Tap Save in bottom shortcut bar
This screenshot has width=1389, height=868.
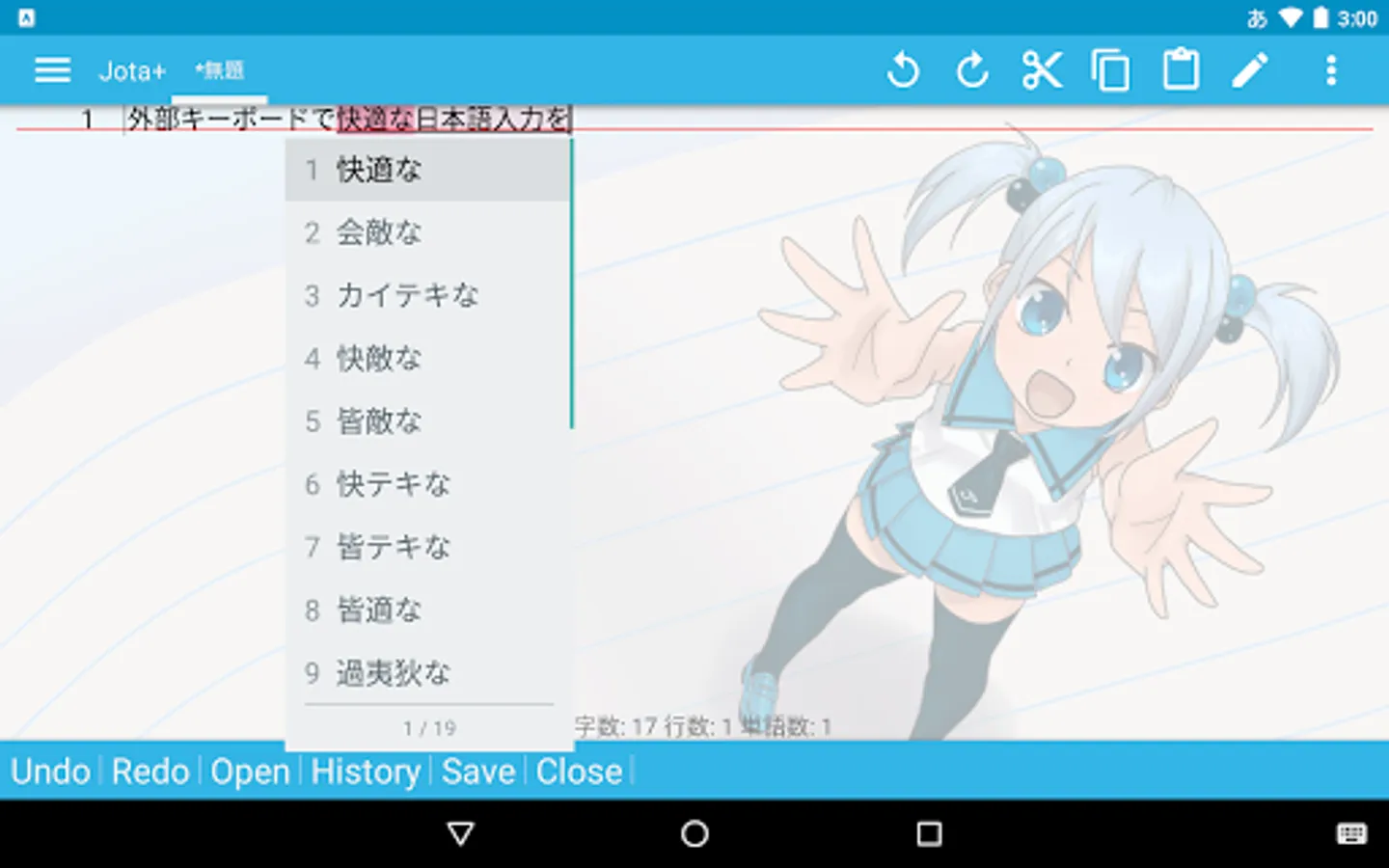(x=478, y=772)
